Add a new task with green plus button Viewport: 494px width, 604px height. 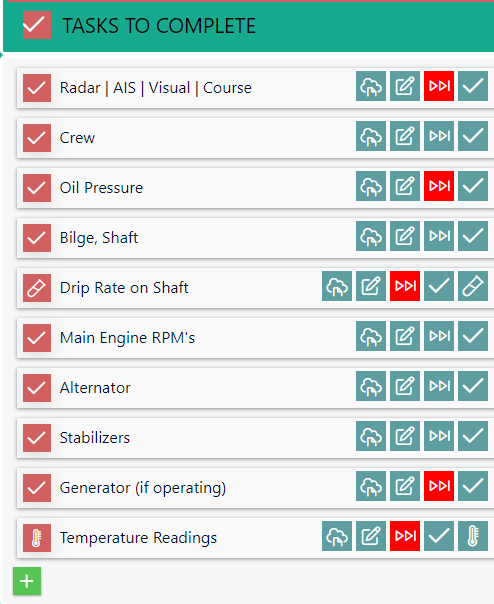[x=27, y=581]
